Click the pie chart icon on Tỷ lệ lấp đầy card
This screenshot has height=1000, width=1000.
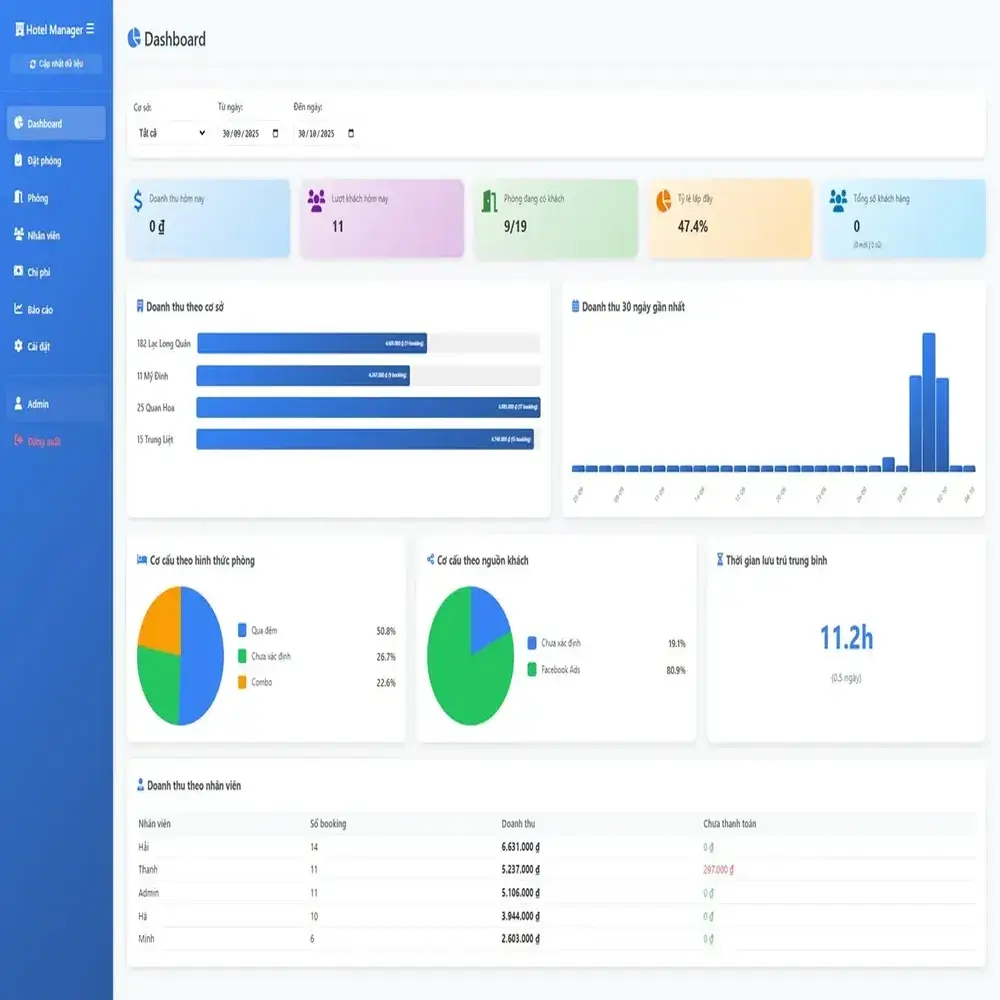click(663, 200)
